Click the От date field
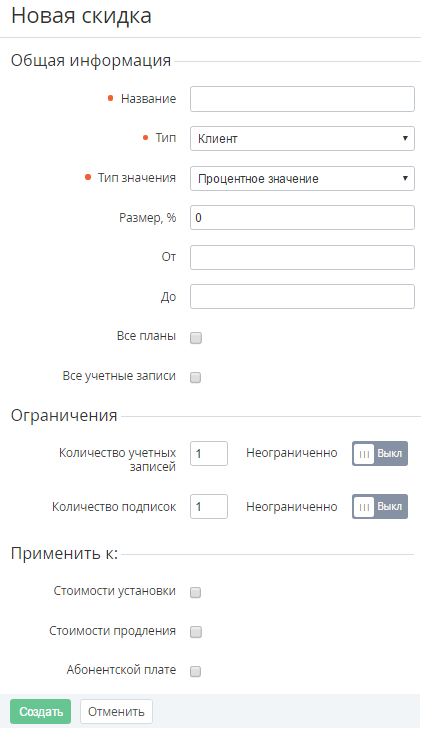 (x=302, y=257)
